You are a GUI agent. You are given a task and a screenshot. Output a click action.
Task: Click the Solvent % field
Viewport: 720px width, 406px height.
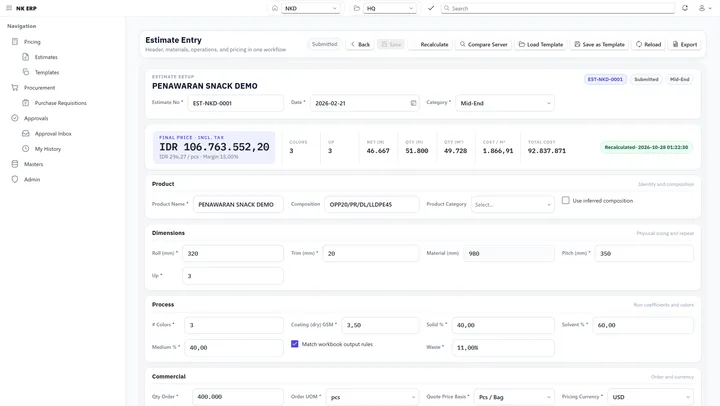643,325
